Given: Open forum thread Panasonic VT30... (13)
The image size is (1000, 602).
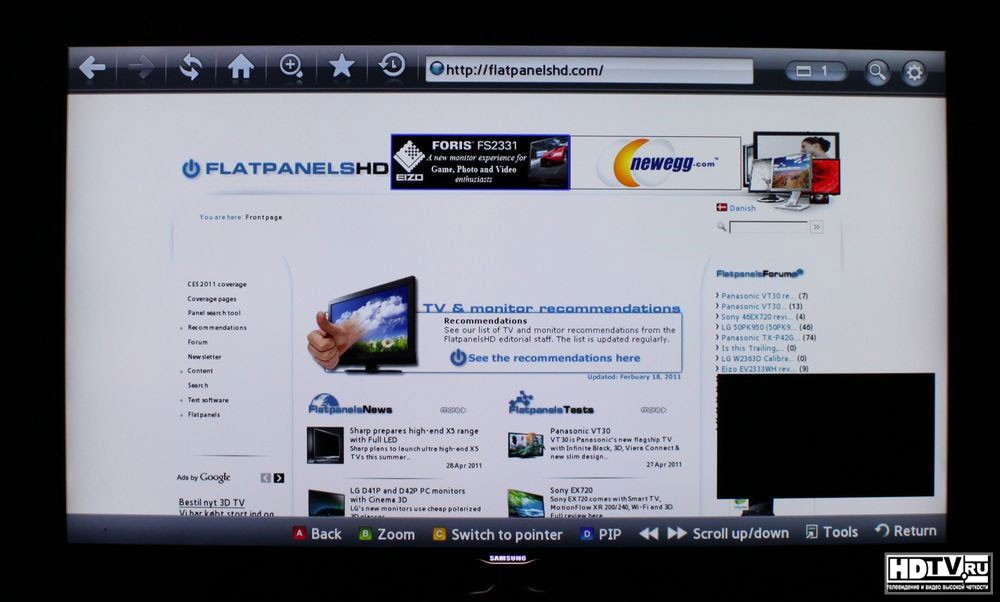Looking at the screenshot, I should pyautogui.click(x=759, y=306).
